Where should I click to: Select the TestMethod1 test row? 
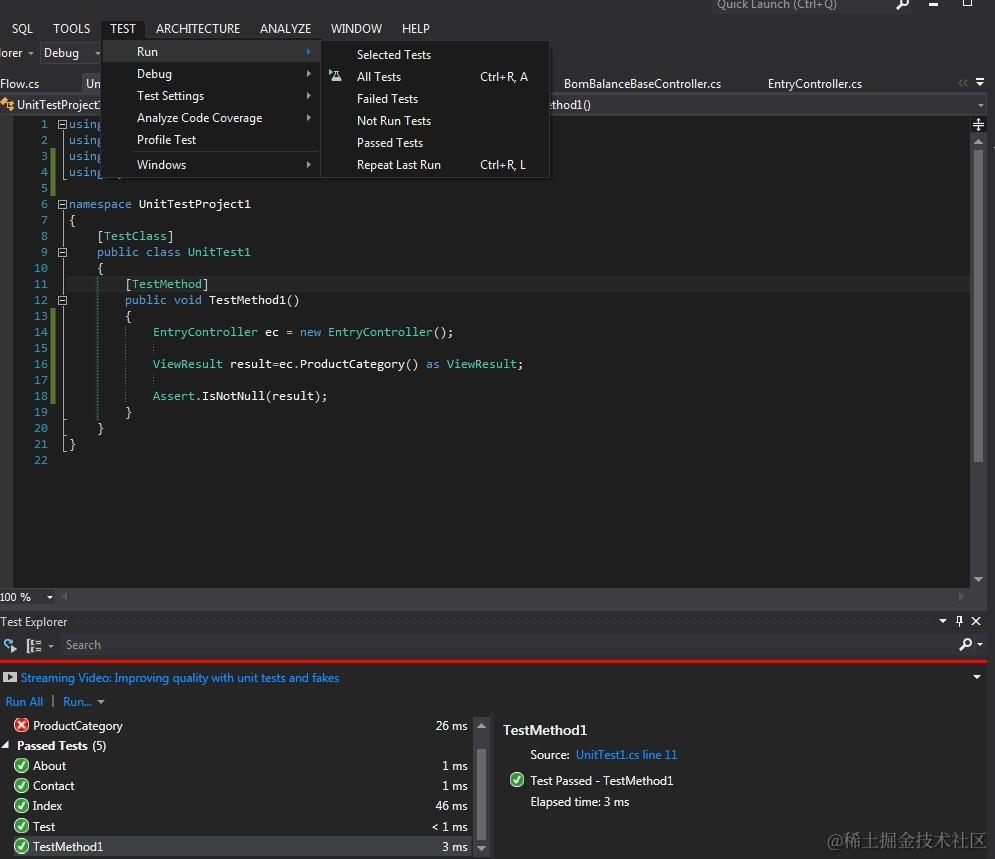pos(240,847)
